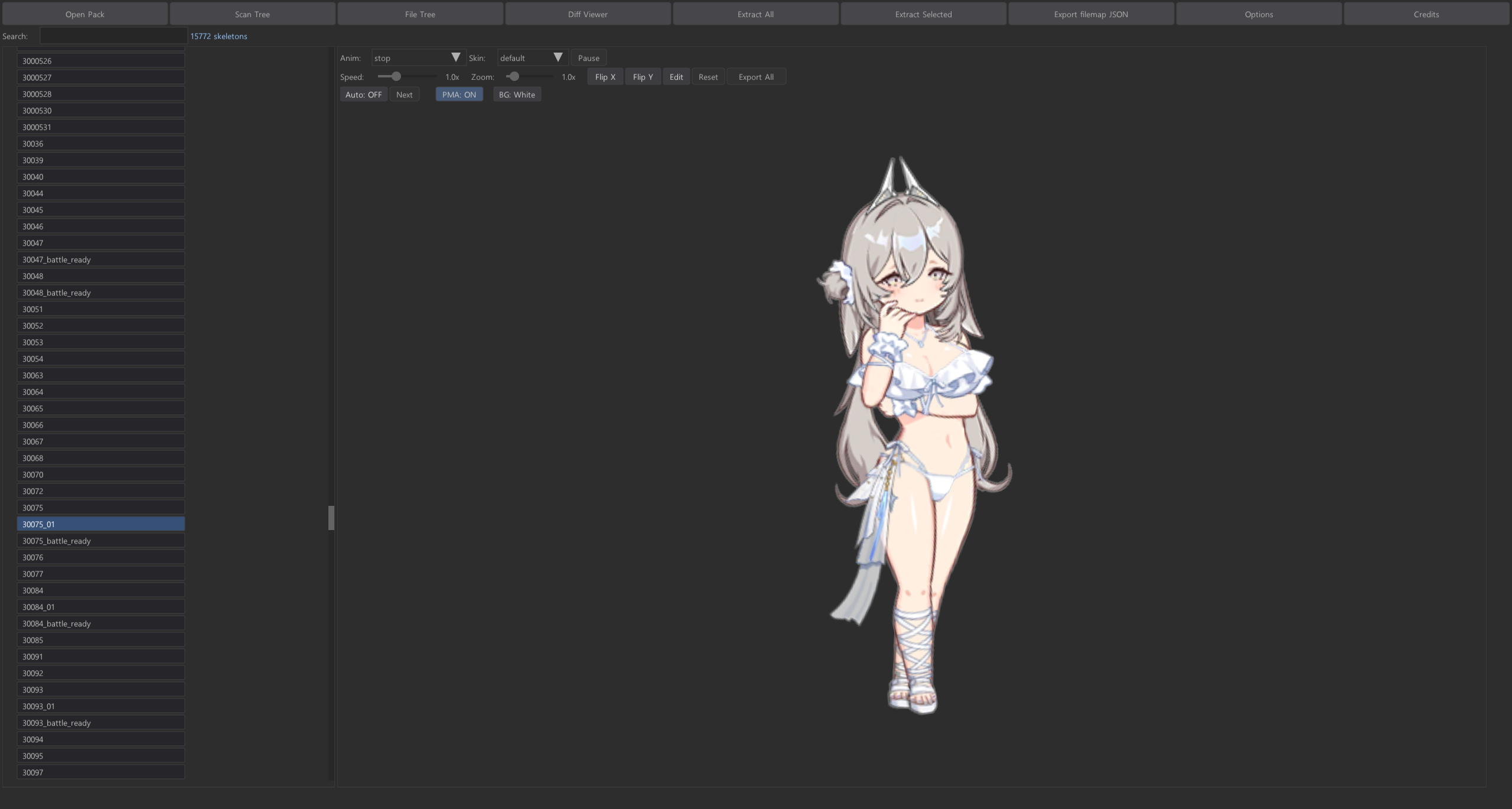
Task: Select the 30093_battle_ready row
Action: pos(101,723)
